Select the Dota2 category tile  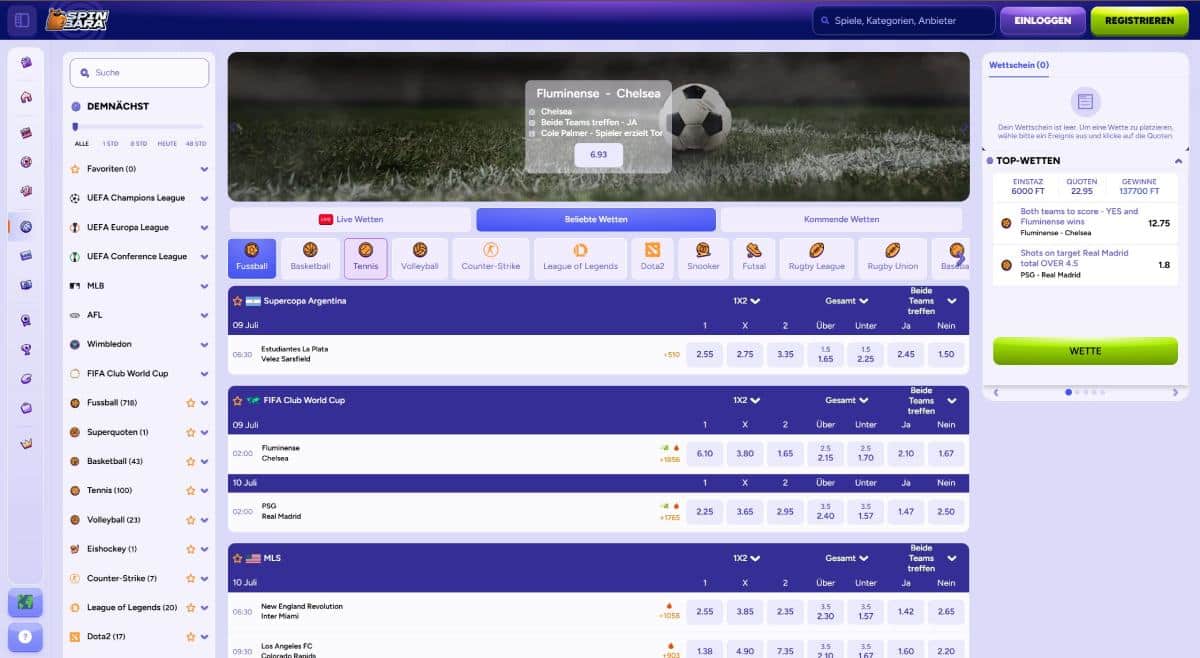tap(652, 258)
